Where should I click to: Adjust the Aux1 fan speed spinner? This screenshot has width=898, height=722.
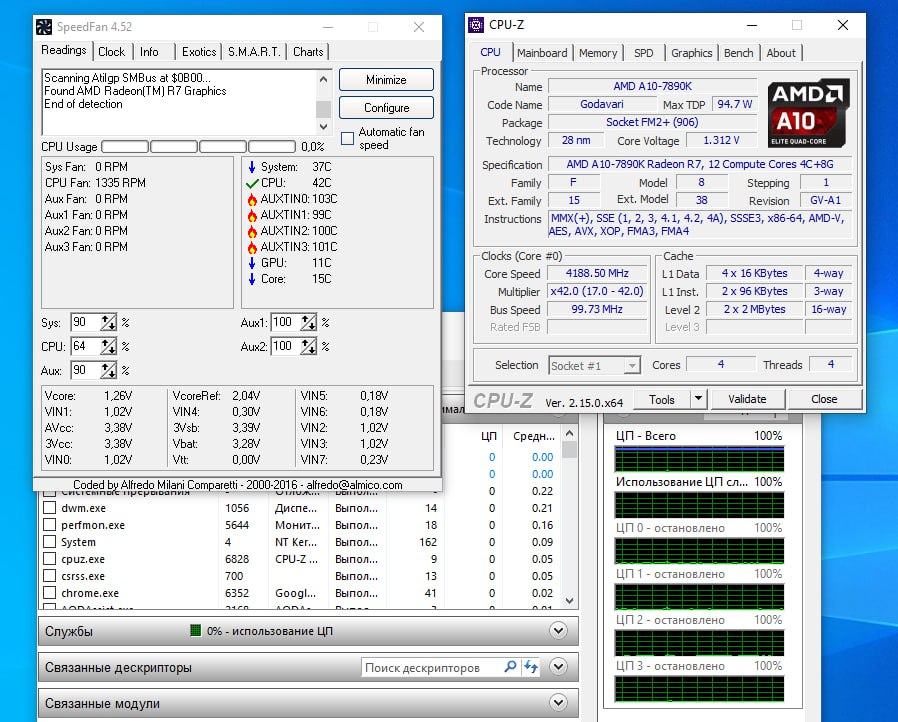308,322
